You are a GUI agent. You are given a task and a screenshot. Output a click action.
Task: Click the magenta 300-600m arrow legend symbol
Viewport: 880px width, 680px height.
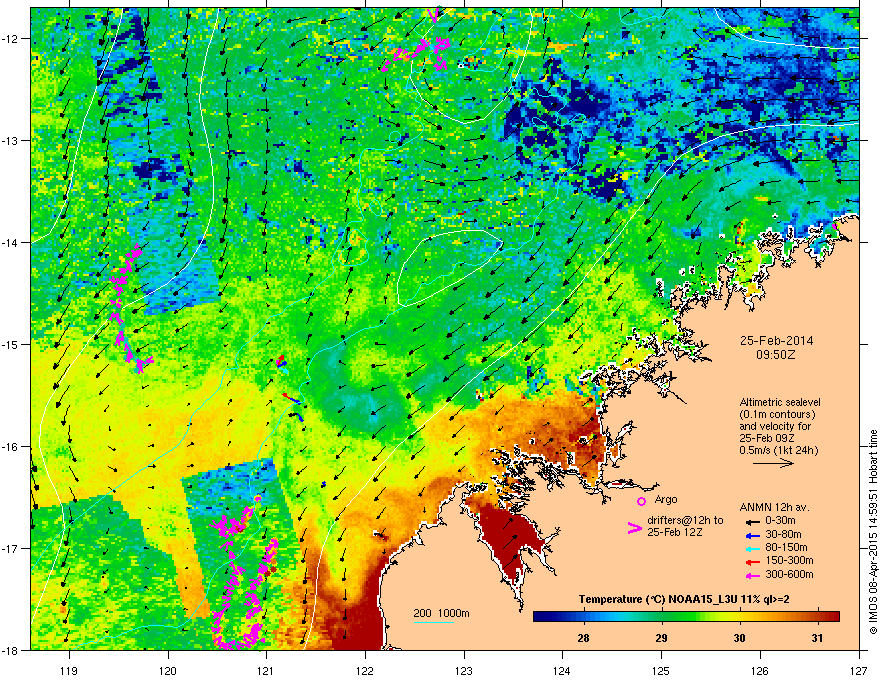(753, 575)
